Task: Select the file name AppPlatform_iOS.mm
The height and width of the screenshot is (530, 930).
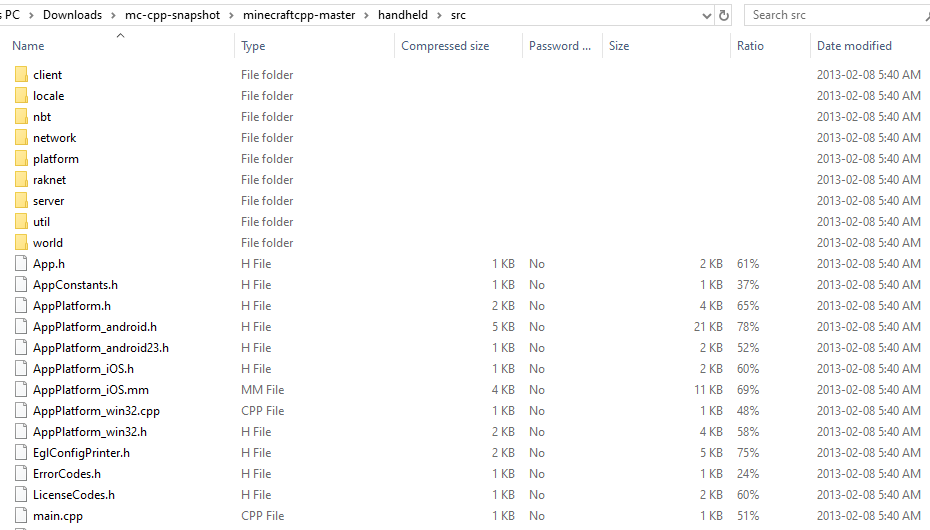Action: [x=91, y=389]
